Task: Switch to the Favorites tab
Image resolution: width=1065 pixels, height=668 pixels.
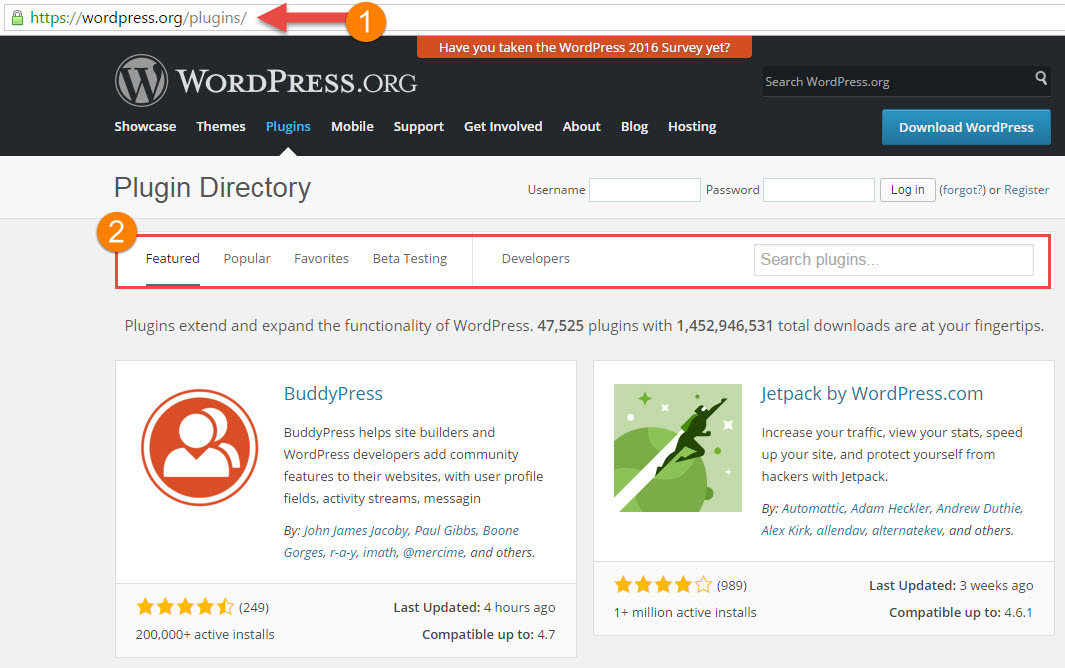Action: click(x=321, y=258)
